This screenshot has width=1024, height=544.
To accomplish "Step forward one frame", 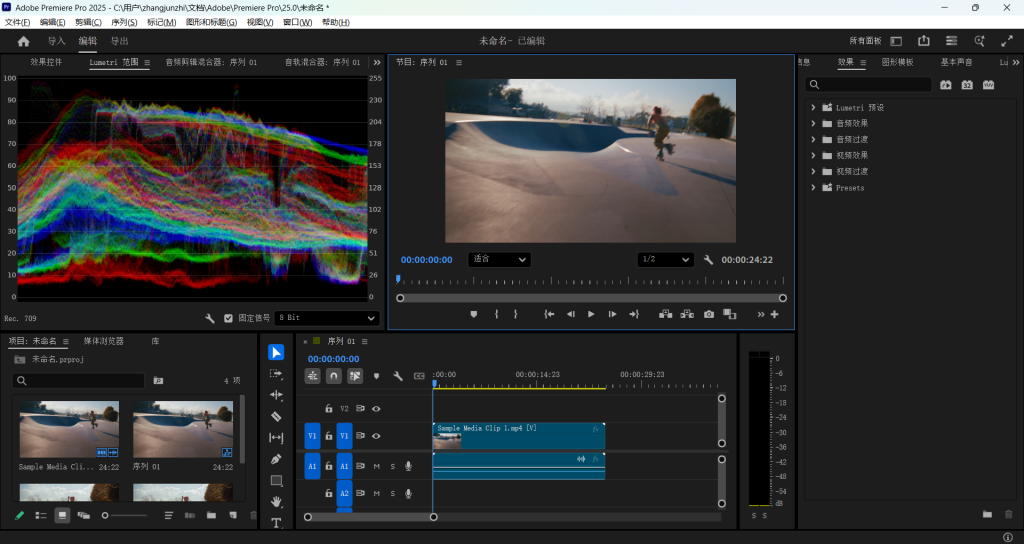I will (612, 314).
